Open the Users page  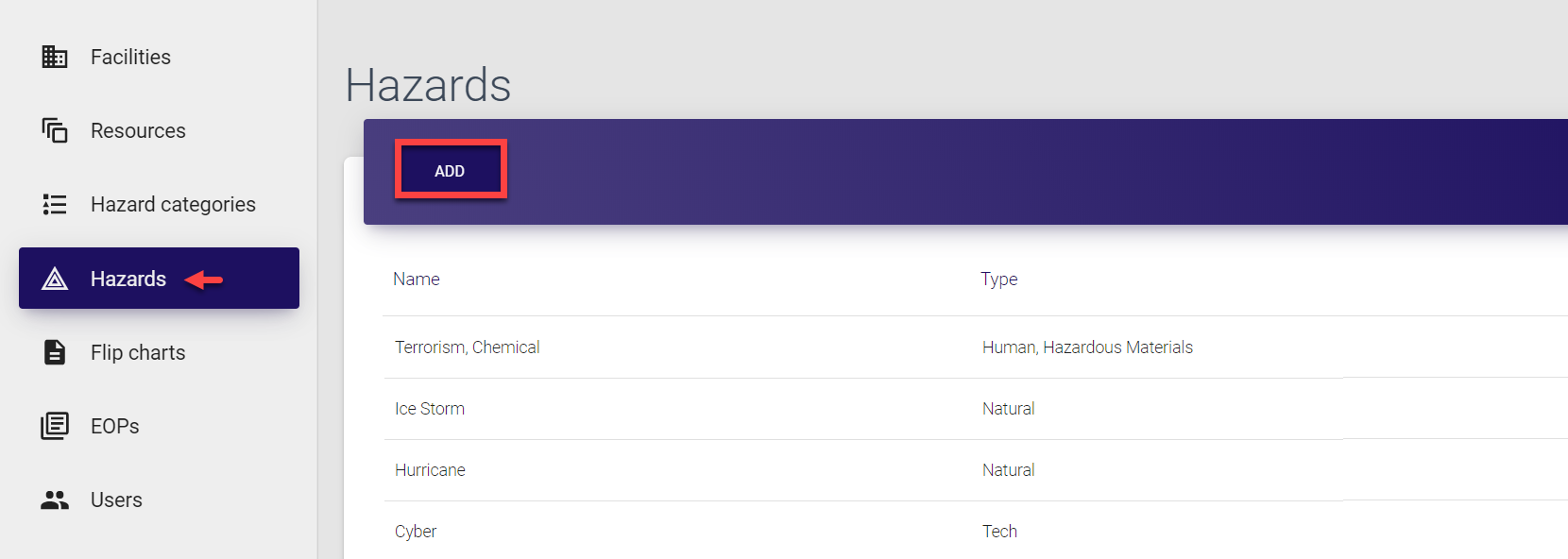[x=116, y=500]
